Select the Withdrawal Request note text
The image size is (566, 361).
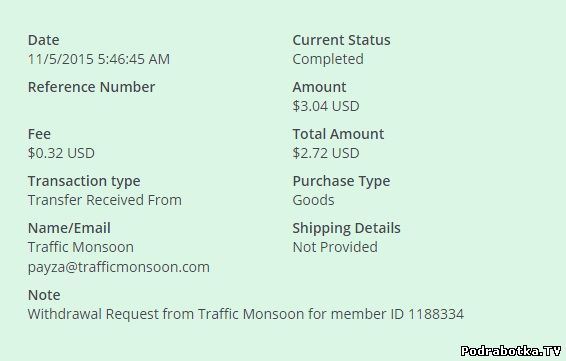tap(246, 314)
